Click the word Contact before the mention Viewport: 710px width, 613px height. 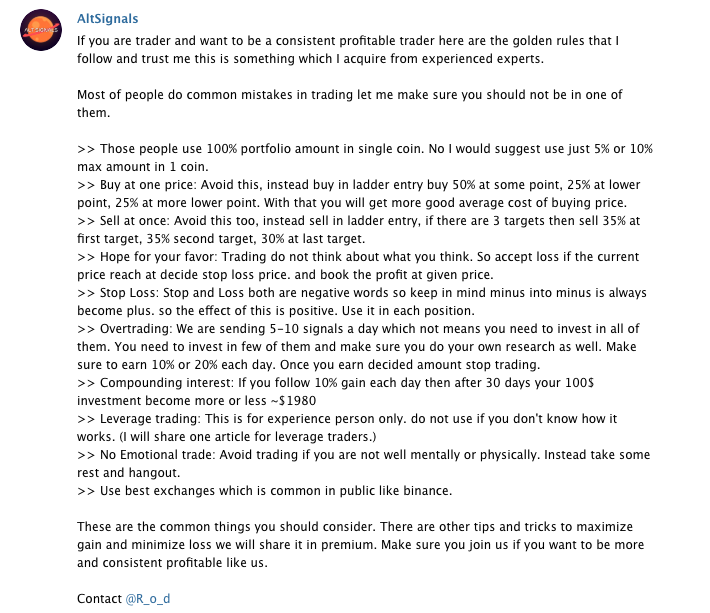[x=99, y=598]
